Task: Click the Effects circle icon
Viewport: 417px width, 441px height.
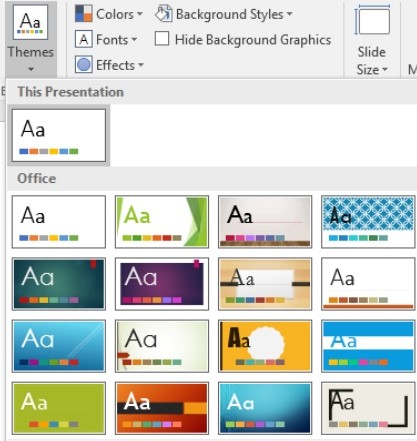Action: pos(83,65)
